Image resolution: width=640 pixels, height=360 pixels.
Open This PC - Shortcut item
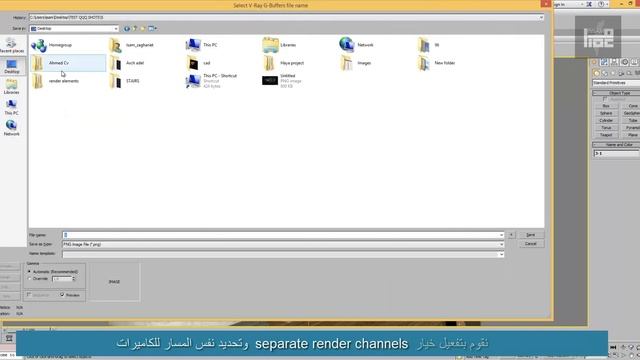[211, 81]
